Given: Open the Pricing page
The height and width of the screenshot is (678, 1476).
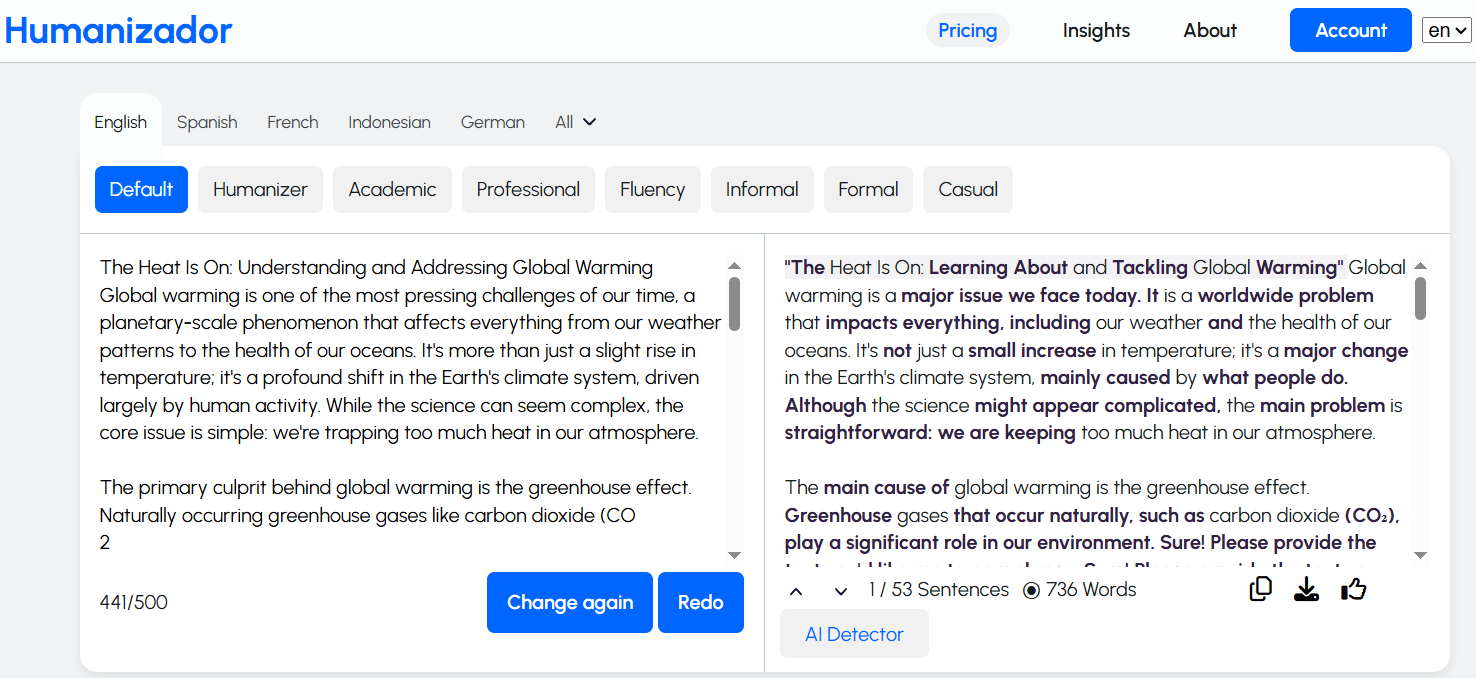Looking at the screenshot, I should click(967, 31).
